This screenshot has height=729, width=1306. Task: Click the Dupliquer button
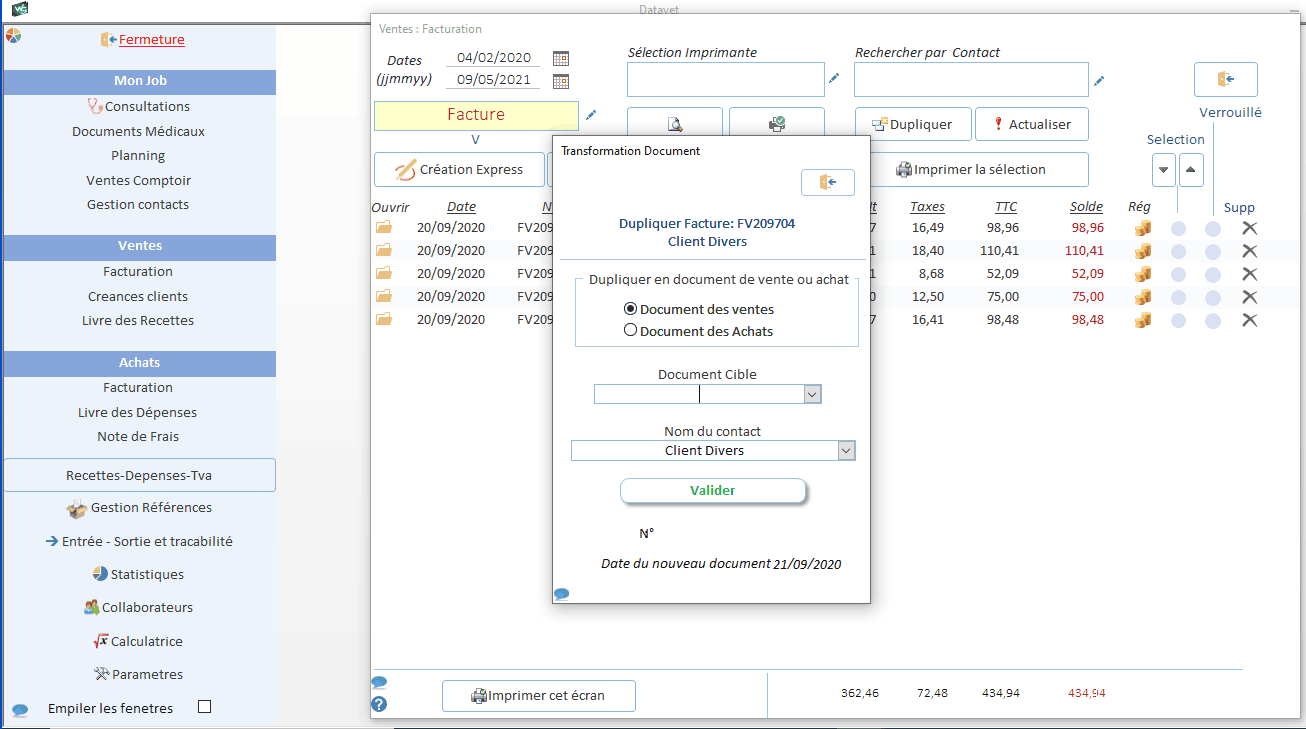(912, 124)
